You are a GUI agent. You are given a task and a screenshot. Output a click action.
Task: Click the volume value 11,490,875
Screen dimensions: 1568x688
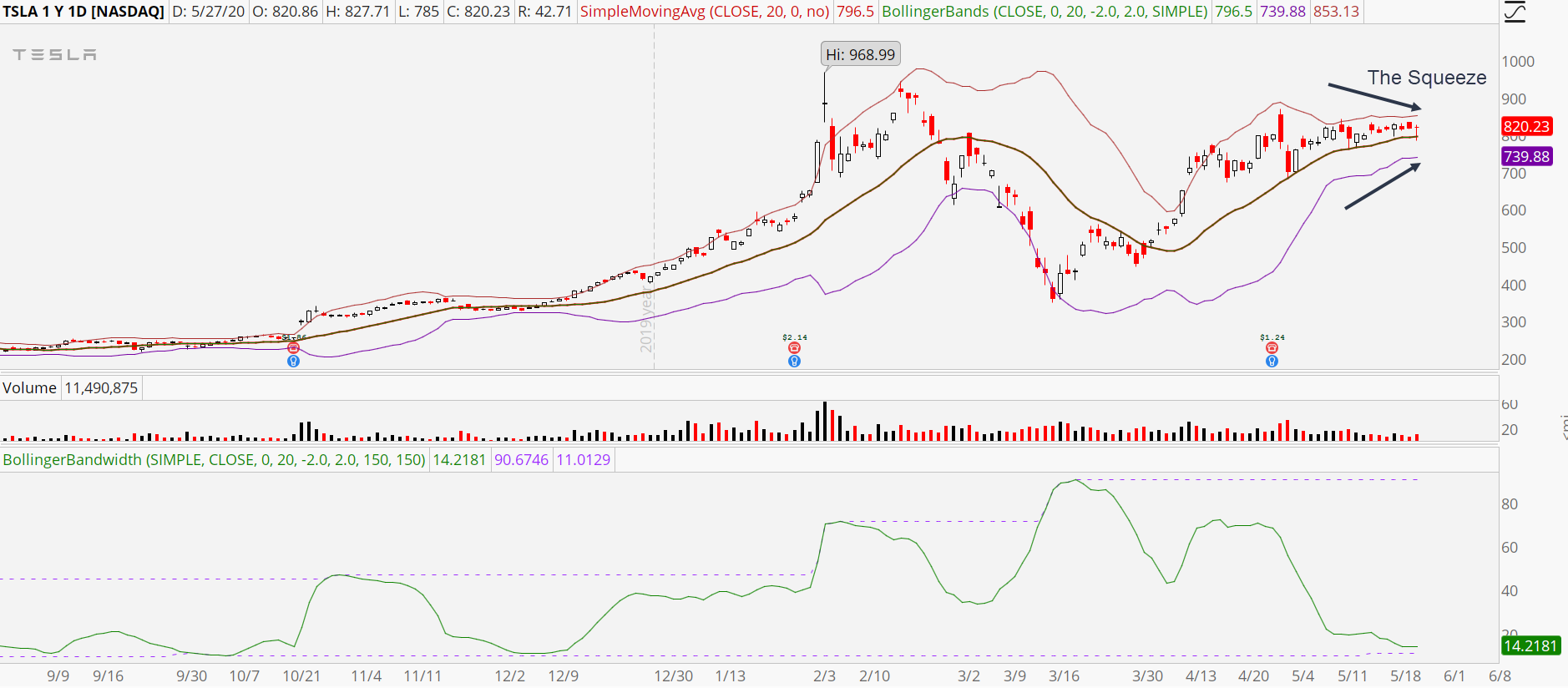click(x=101, y=387)
